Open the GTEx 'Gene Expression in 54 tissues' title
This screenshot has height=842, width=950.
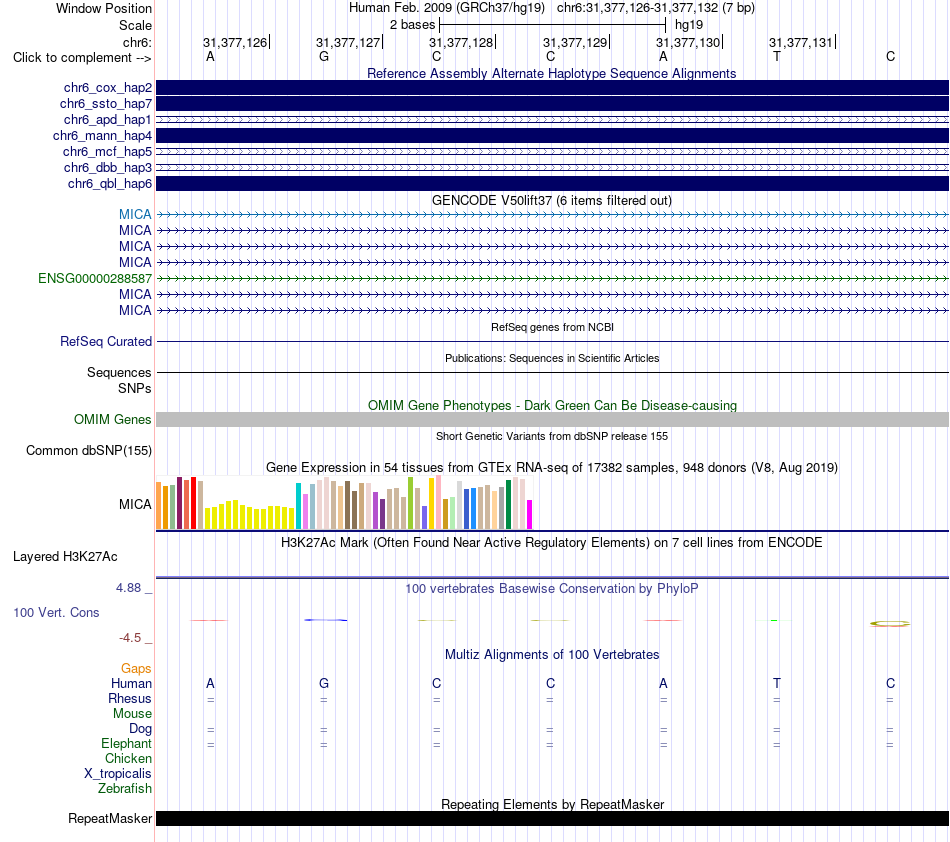tap(552, 468)
